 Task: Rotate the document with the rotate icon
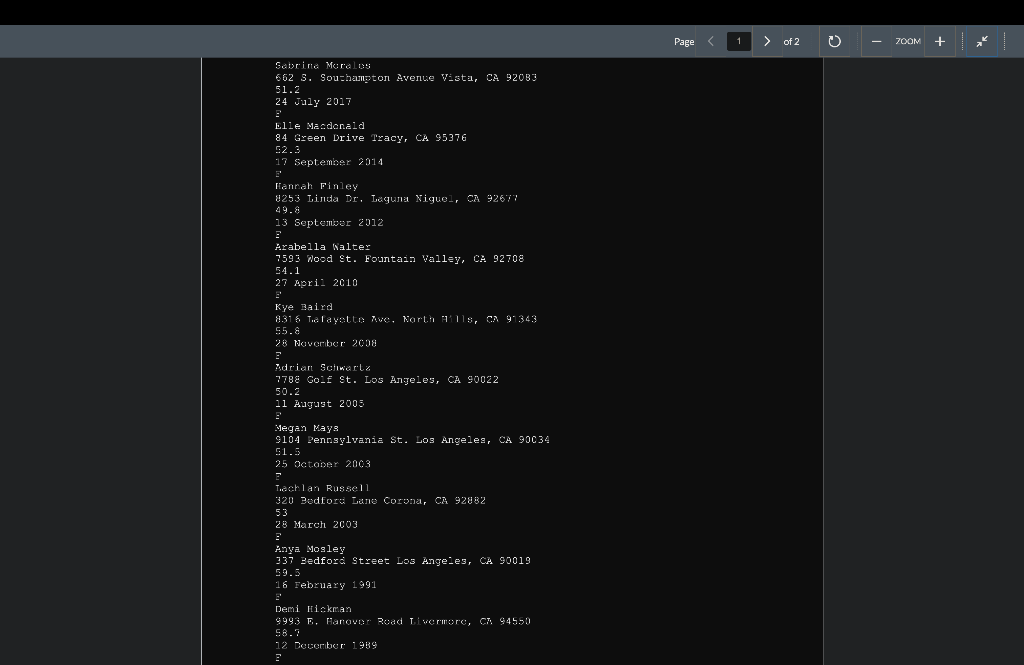point(834,41)
